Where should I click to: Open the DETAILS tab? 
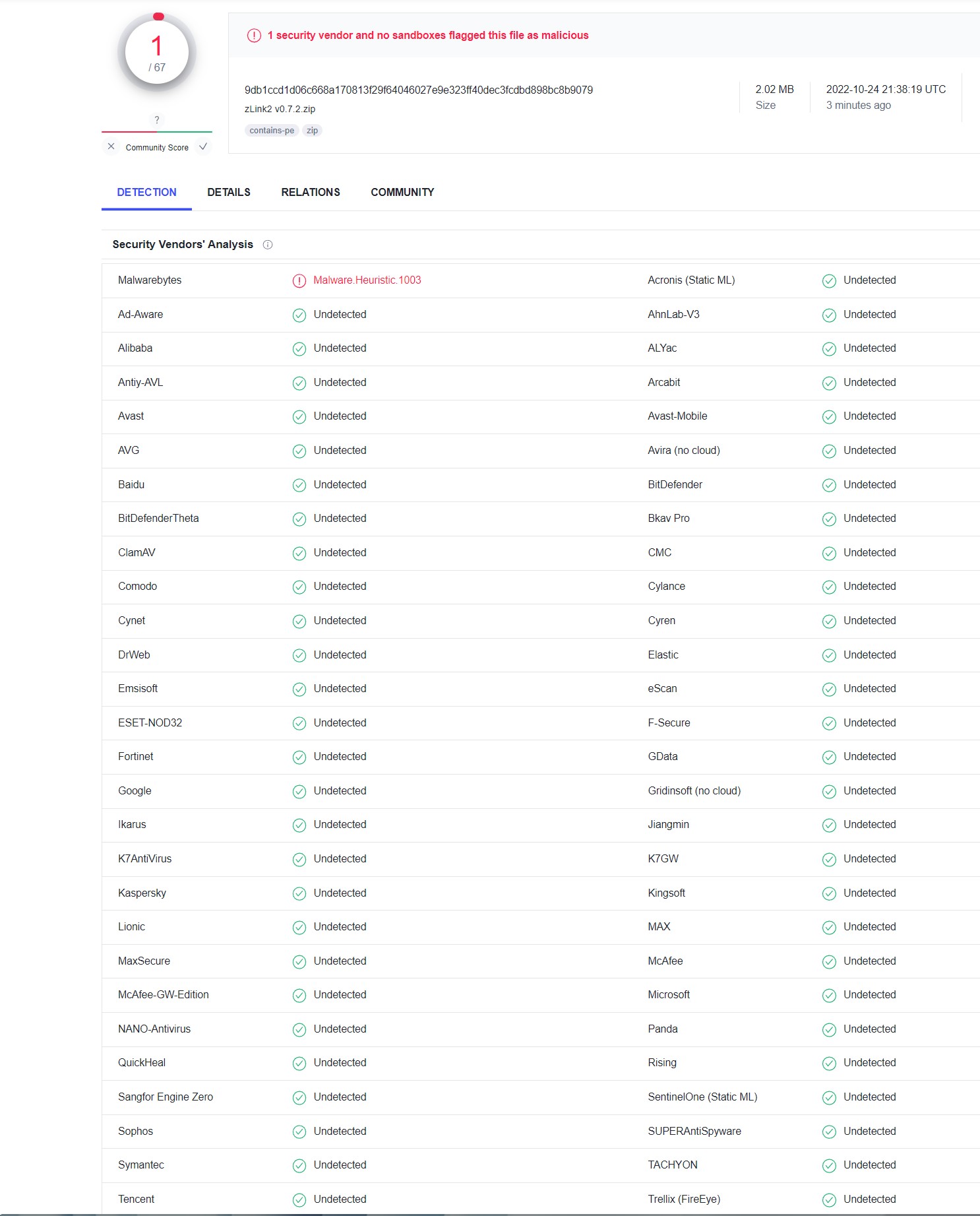point(229,192)
